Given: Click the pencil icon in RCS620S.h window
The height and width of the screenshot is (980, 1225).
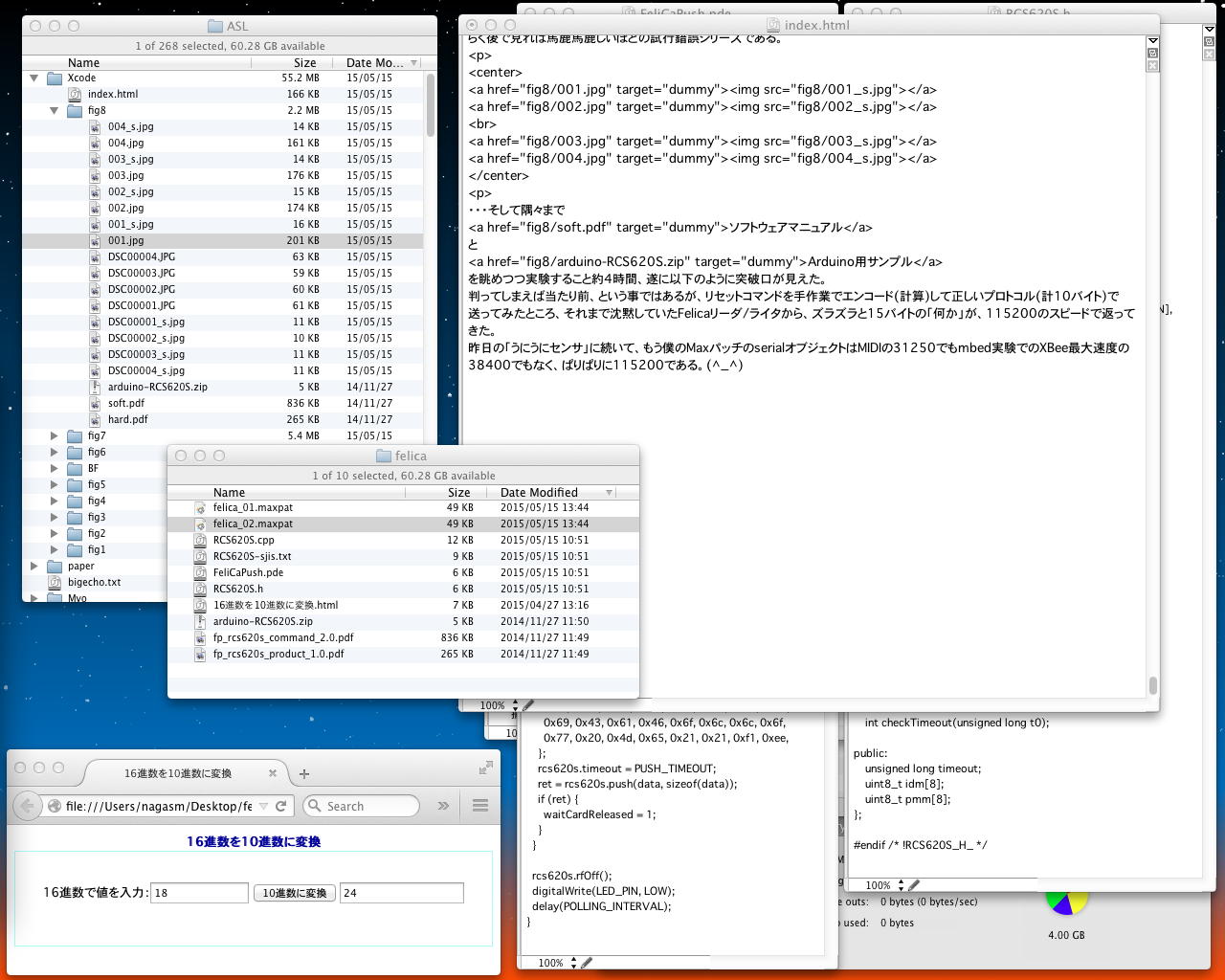Looking at the screenshot, I should click(914, 885).
